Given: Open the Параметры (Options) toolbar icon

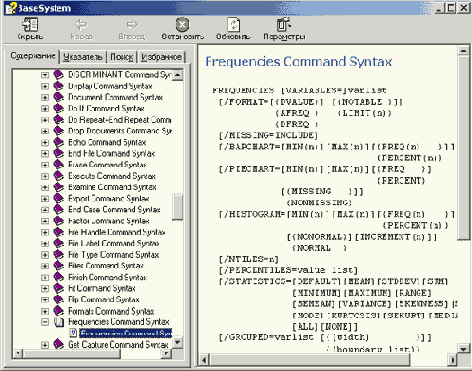Looking at the screenshot, I should 284,25.
